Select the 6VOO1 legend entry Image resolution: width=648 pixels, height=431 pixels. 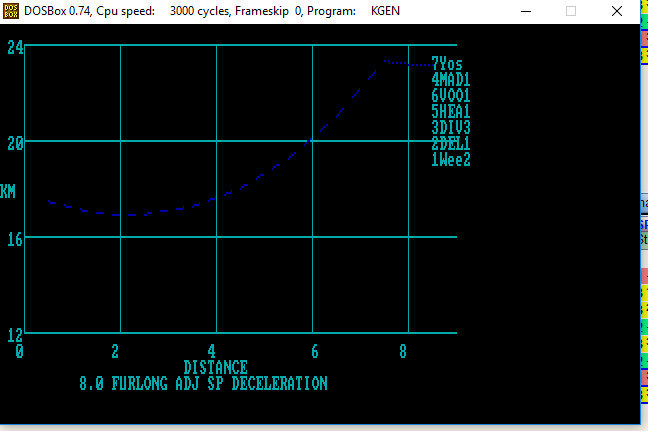click(450, 96)
